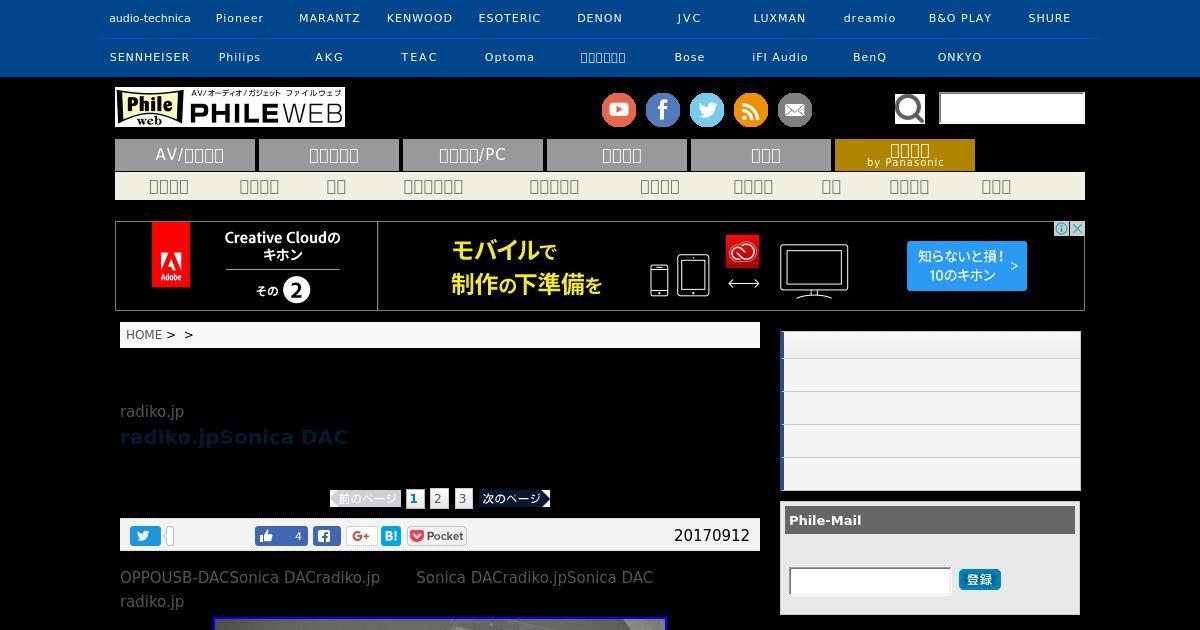Open the Facebook page icon in header
The width and height of the screenshot is (1200, 630).
(x=663, y=109)
